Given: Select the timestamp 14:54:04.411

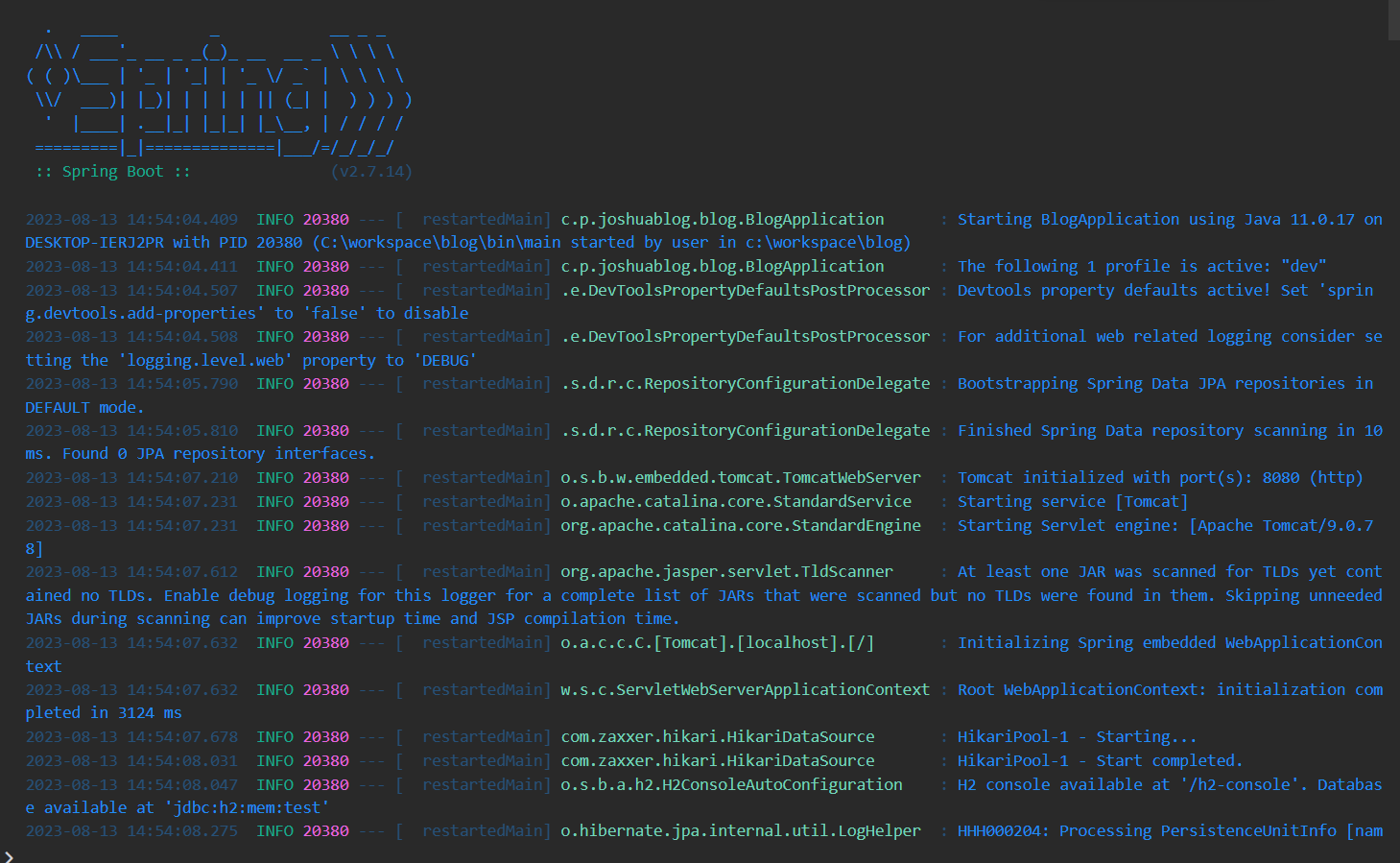Looking at the screenshot, I should (x=182, y=267).
